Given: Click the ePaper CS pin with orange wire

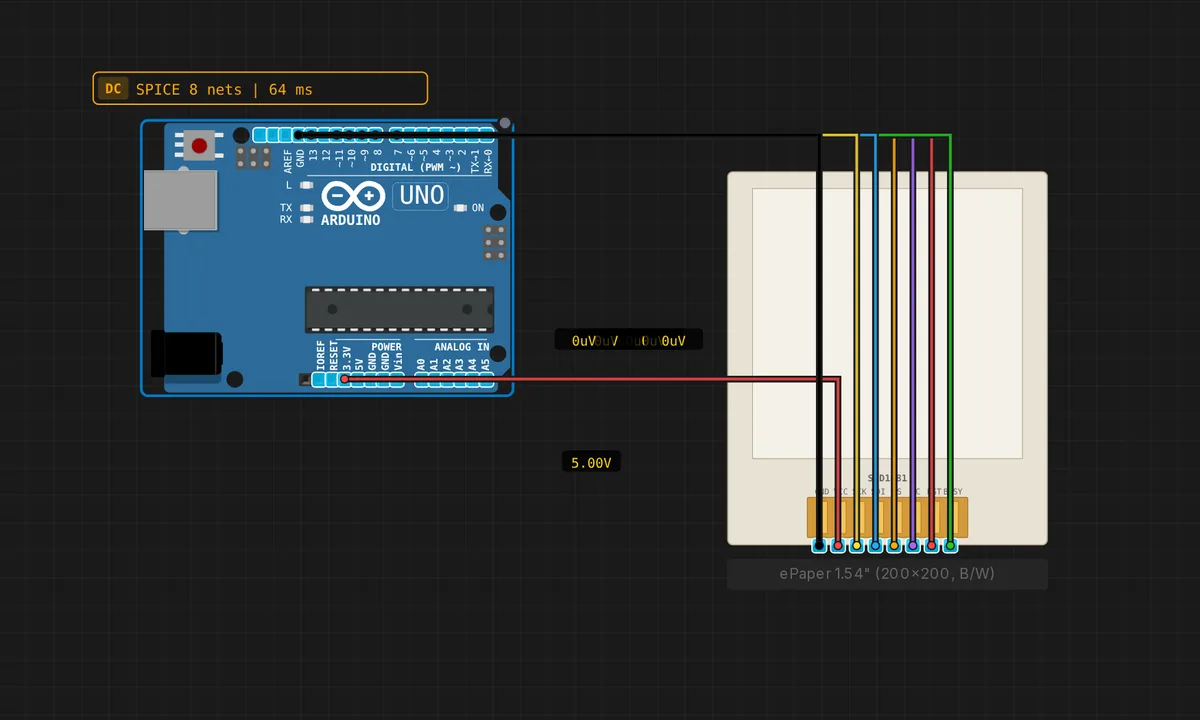Looking at the screenshot, I should [x=894, y=545].
